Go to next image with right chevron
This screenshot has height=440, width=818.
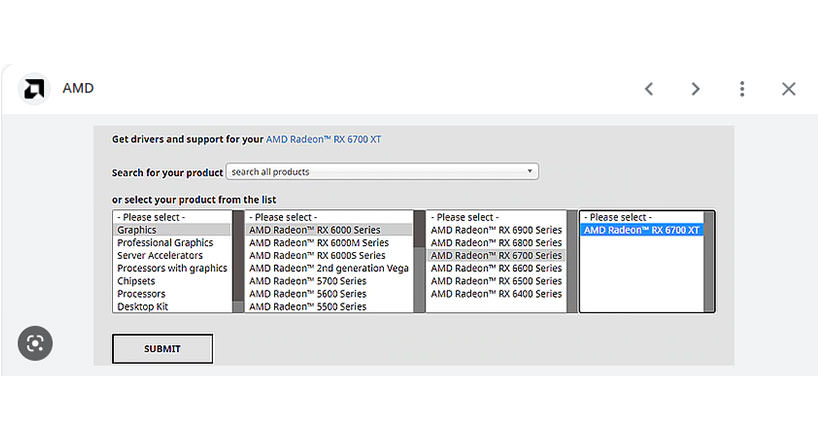[x=695, y=89]
